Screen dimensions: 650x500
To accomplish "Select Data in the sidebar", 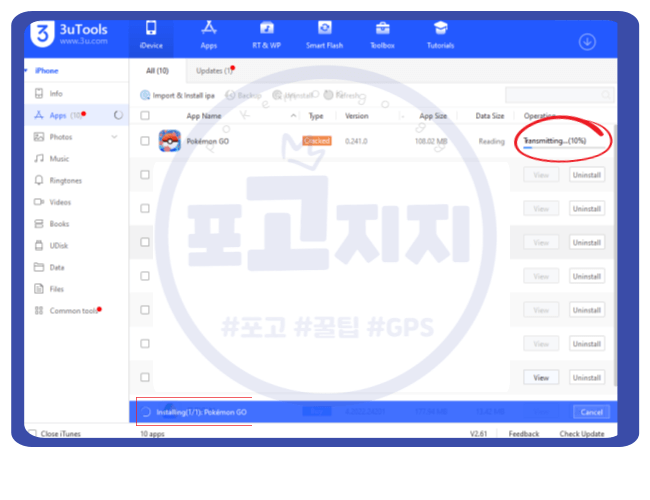I will (76, 267).
